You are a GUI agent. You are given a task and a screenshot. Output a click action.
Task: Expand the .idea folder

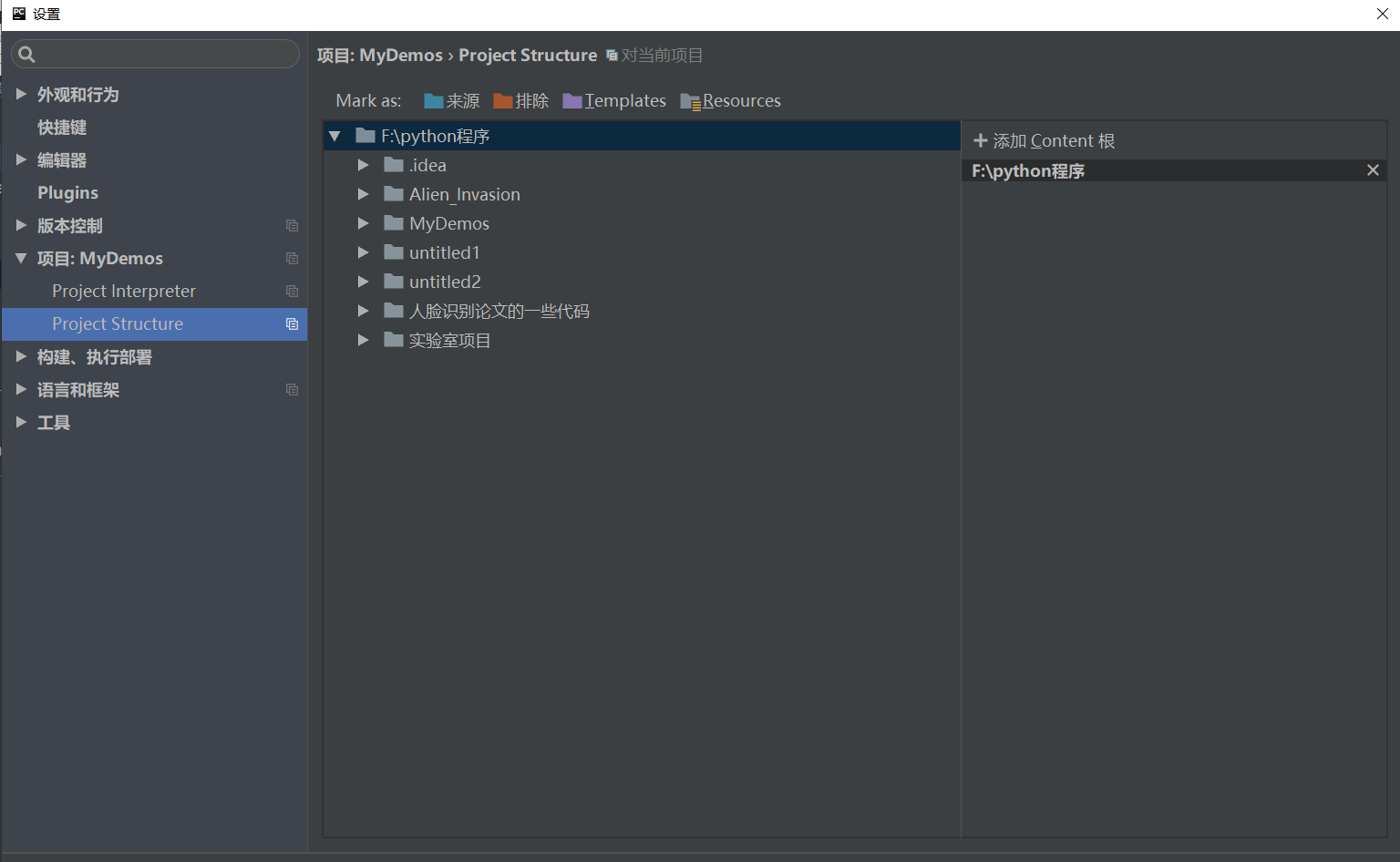(363, 165)
